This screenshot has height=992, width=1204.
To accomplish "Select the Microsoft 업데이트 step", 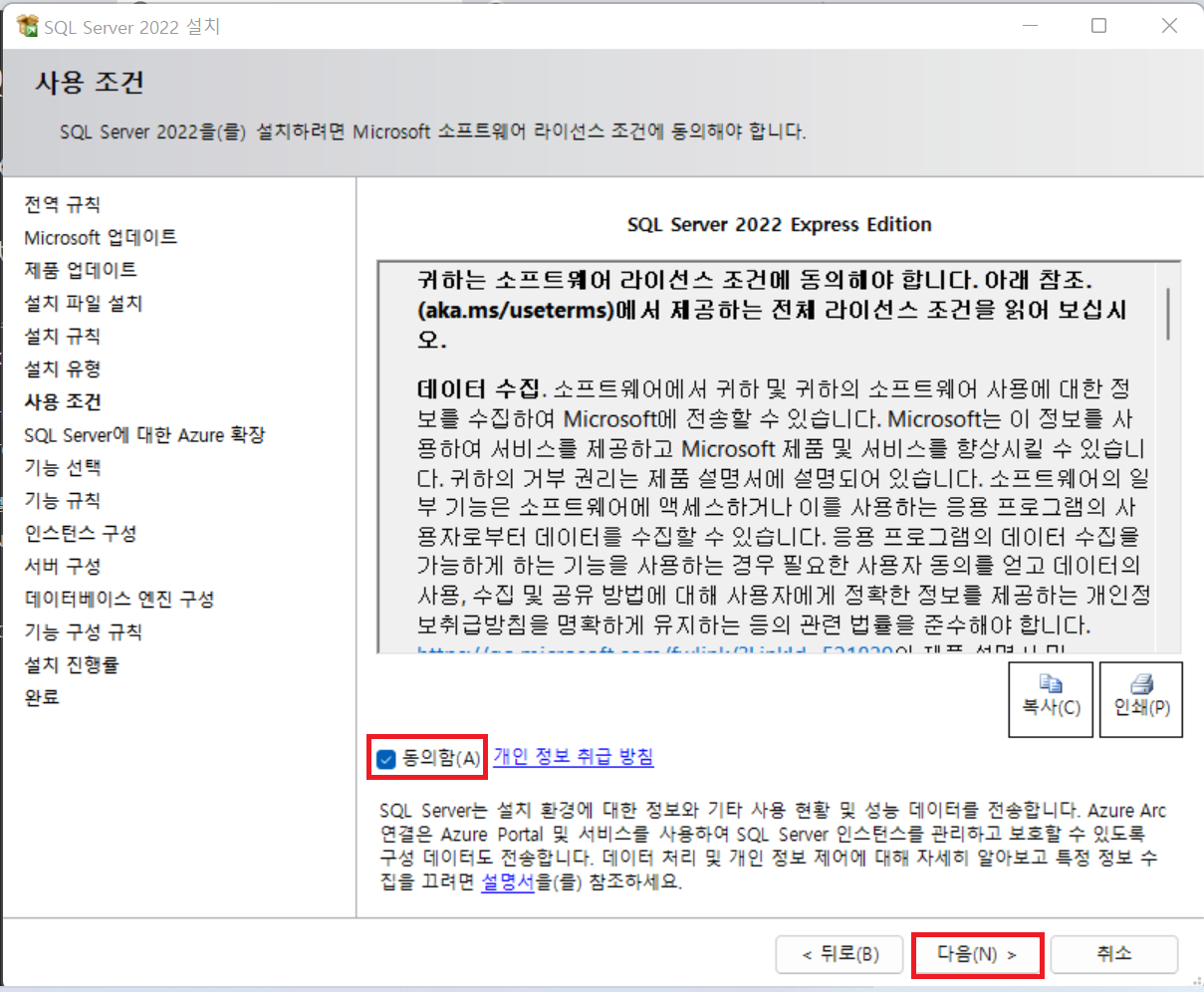I will click(101, 237).
